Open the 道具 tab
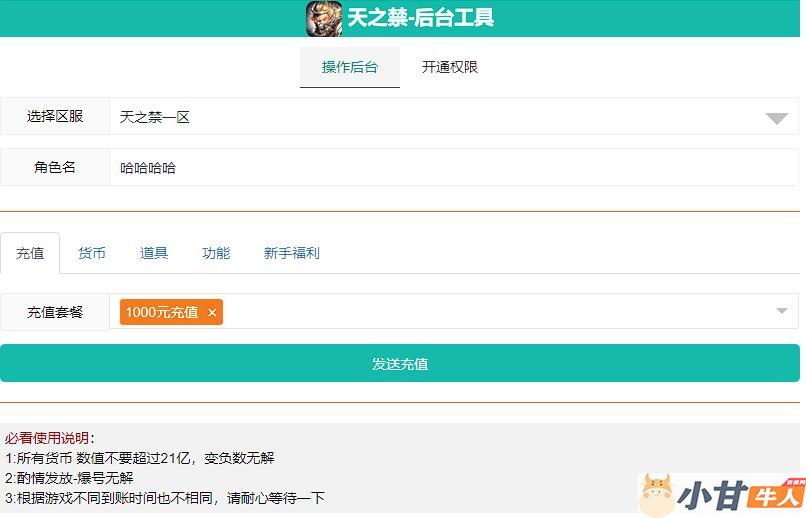The height and width of the screenshot is (518, 806). (x=154, y=253)
